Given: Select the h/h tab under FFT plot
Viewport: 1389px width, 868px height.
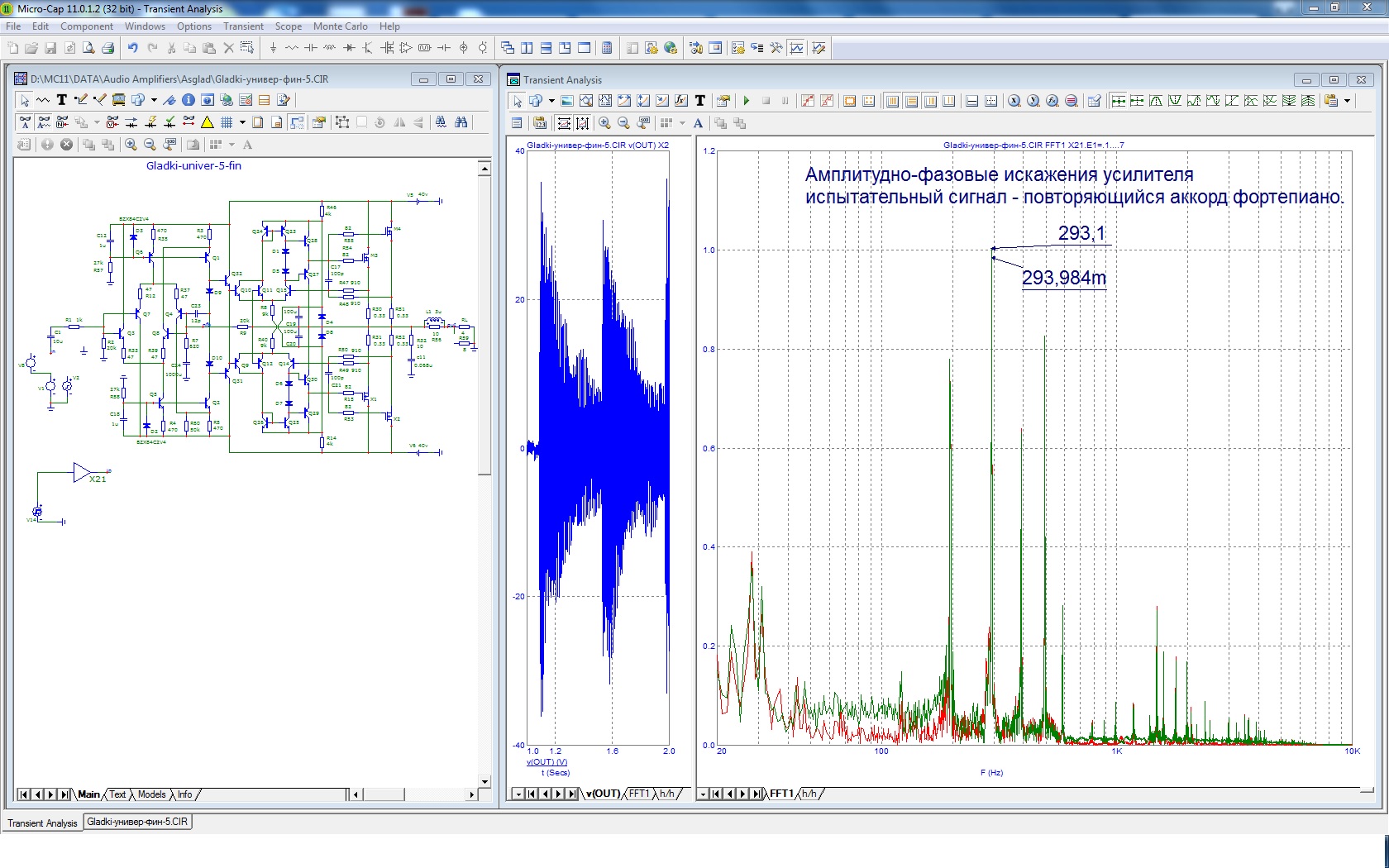Looking at the screenshot, I should coord(809,794).
